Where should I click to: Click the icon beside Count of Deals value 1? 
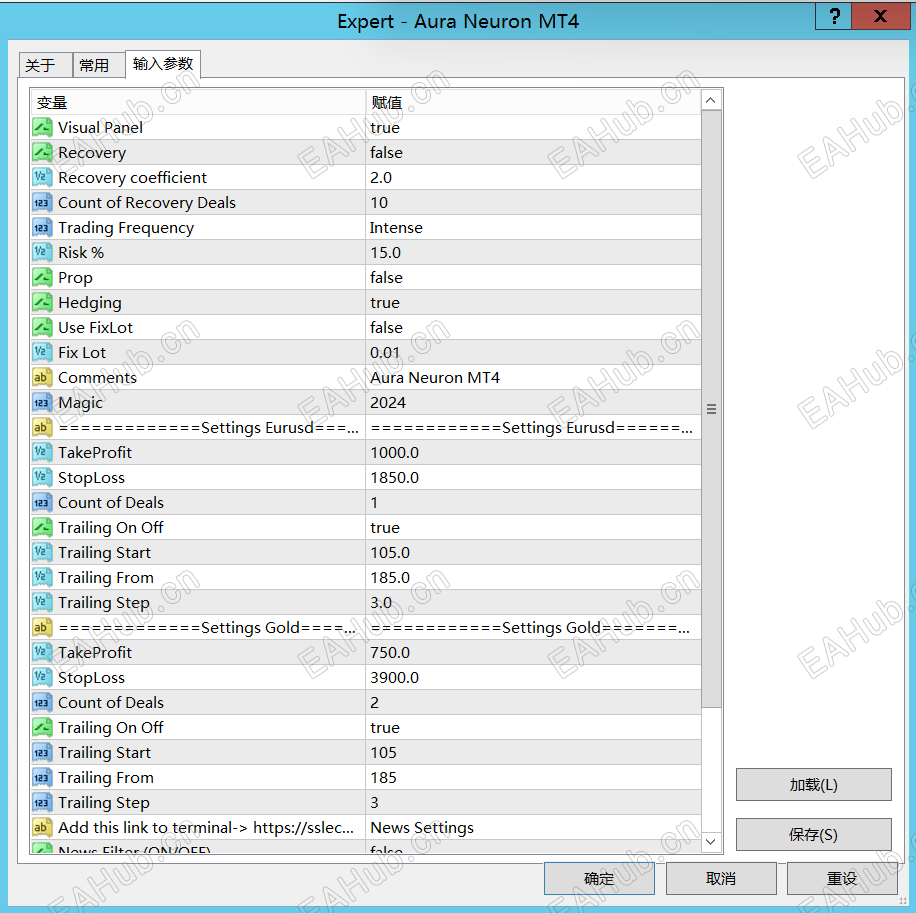tap(42, 503)
